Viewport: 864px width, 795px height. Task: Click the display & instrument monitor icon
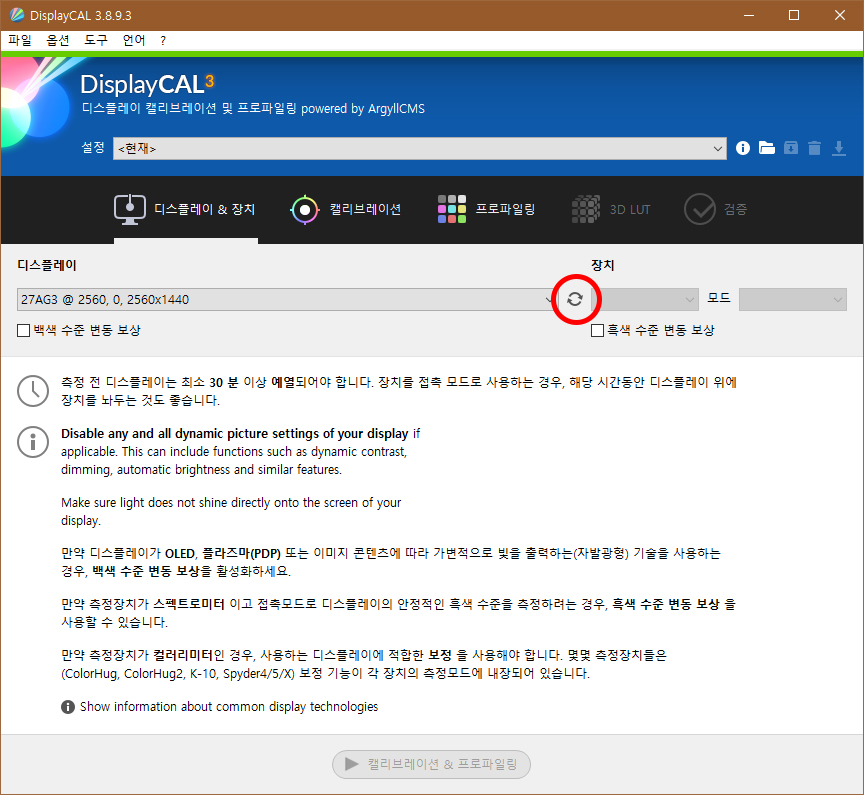point(130,209)
